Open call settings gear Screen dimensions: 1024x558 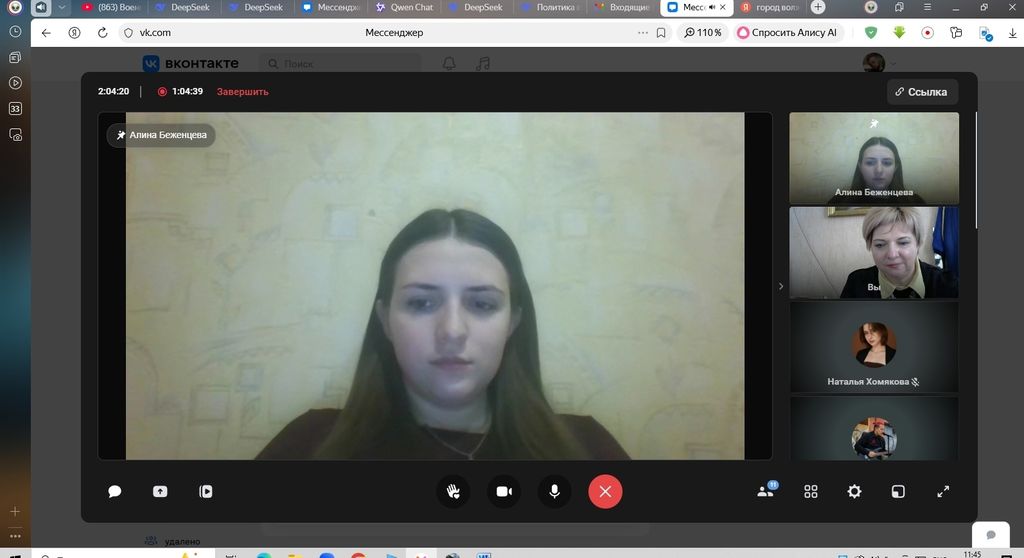click(854, 491)
